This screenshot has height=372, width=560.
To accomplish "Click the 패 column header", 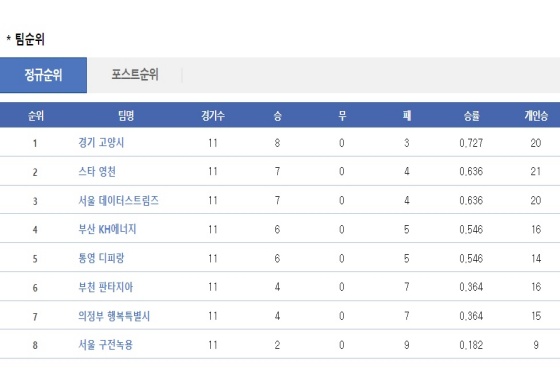I will point(407,116).
